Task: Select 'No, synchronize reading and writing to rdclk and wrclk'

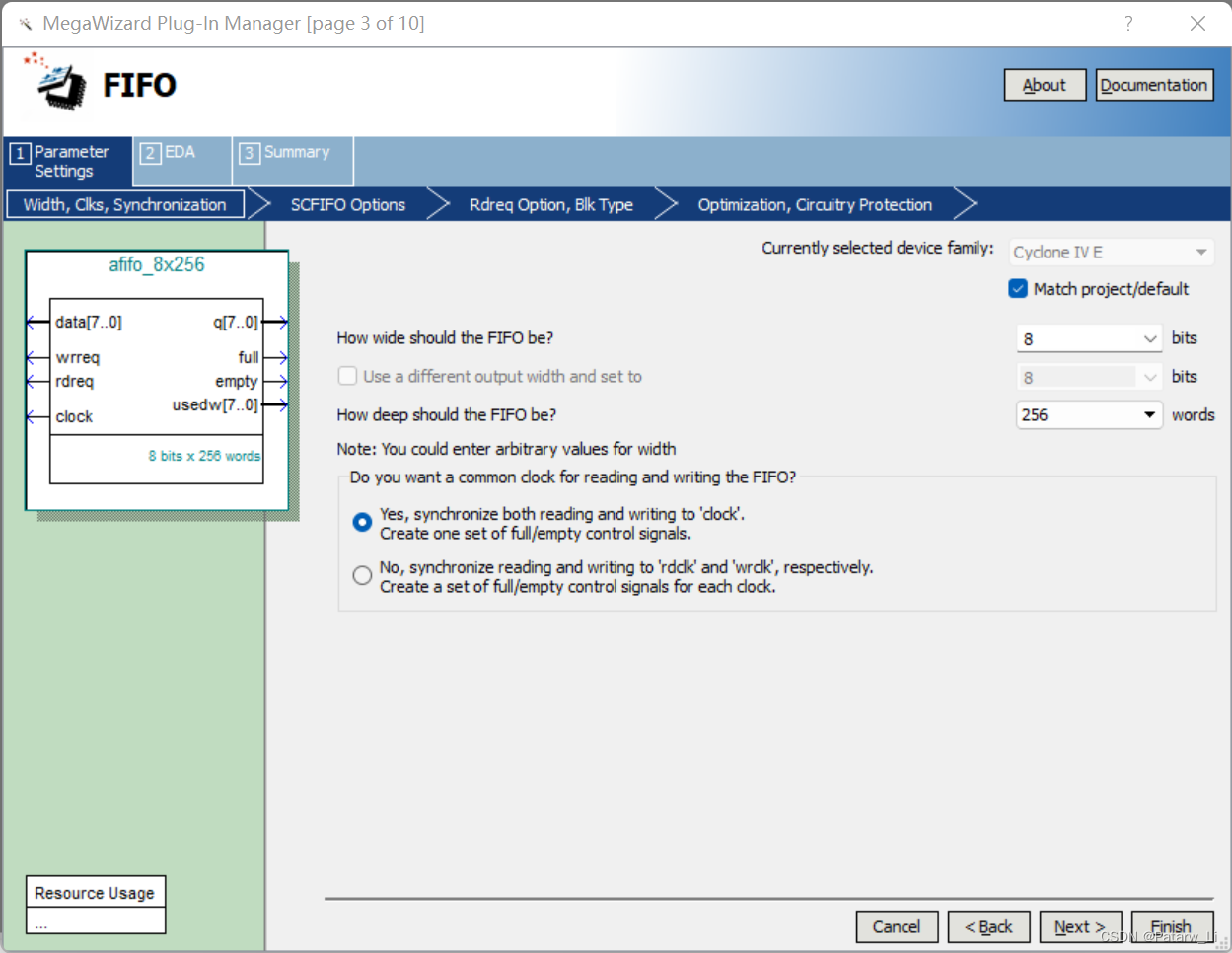Action: click(362, 574)
